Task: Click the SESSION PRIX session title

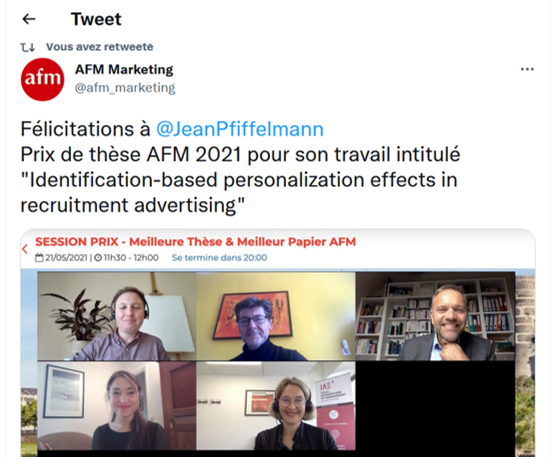Action: 195,242
